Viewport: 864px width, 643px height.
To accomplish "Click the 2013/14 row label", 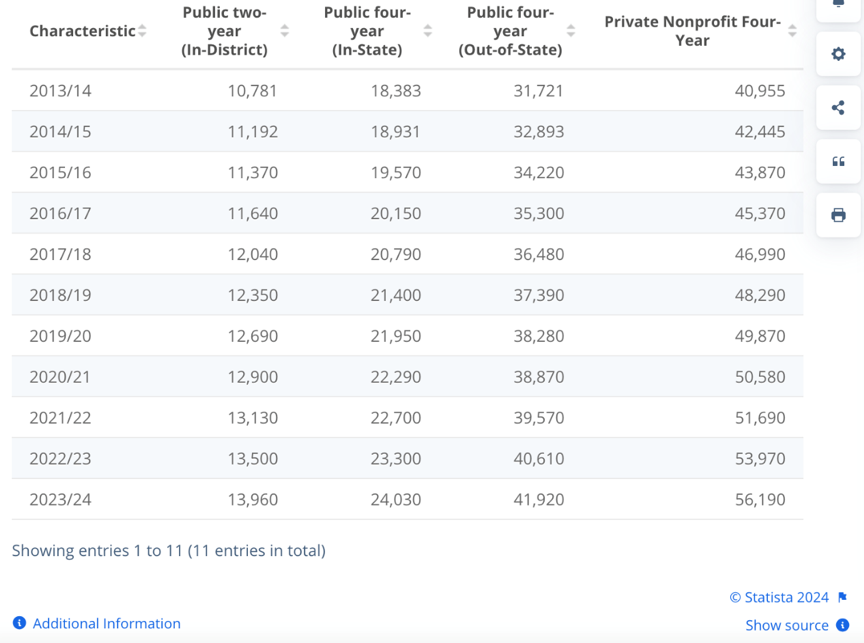I will (x=60, y=90).
